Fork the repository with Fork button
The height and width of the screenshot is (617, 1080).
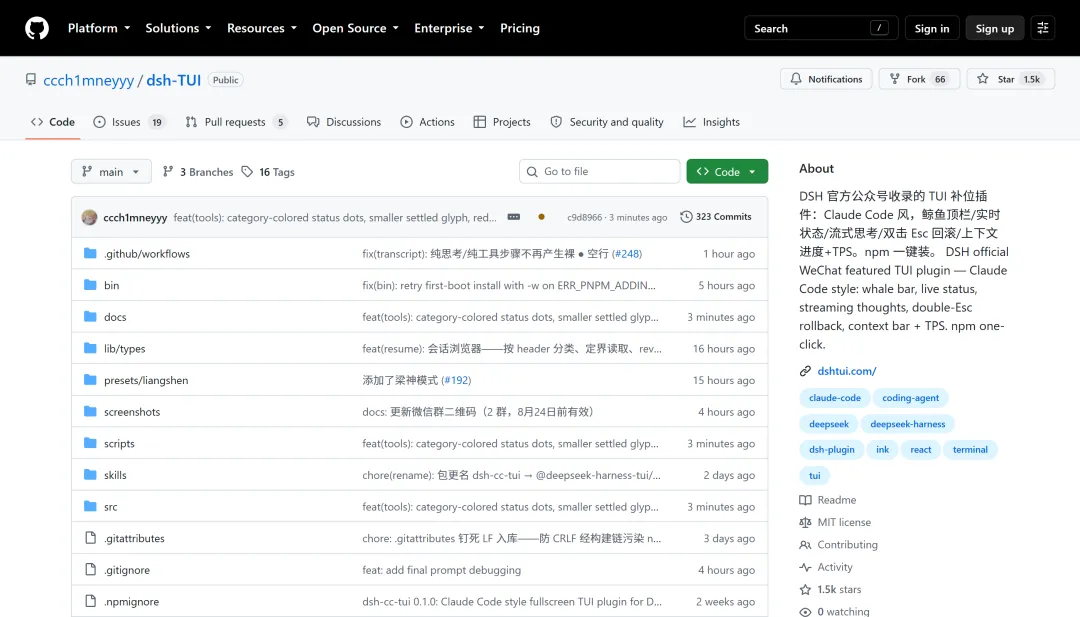[920, 79]
